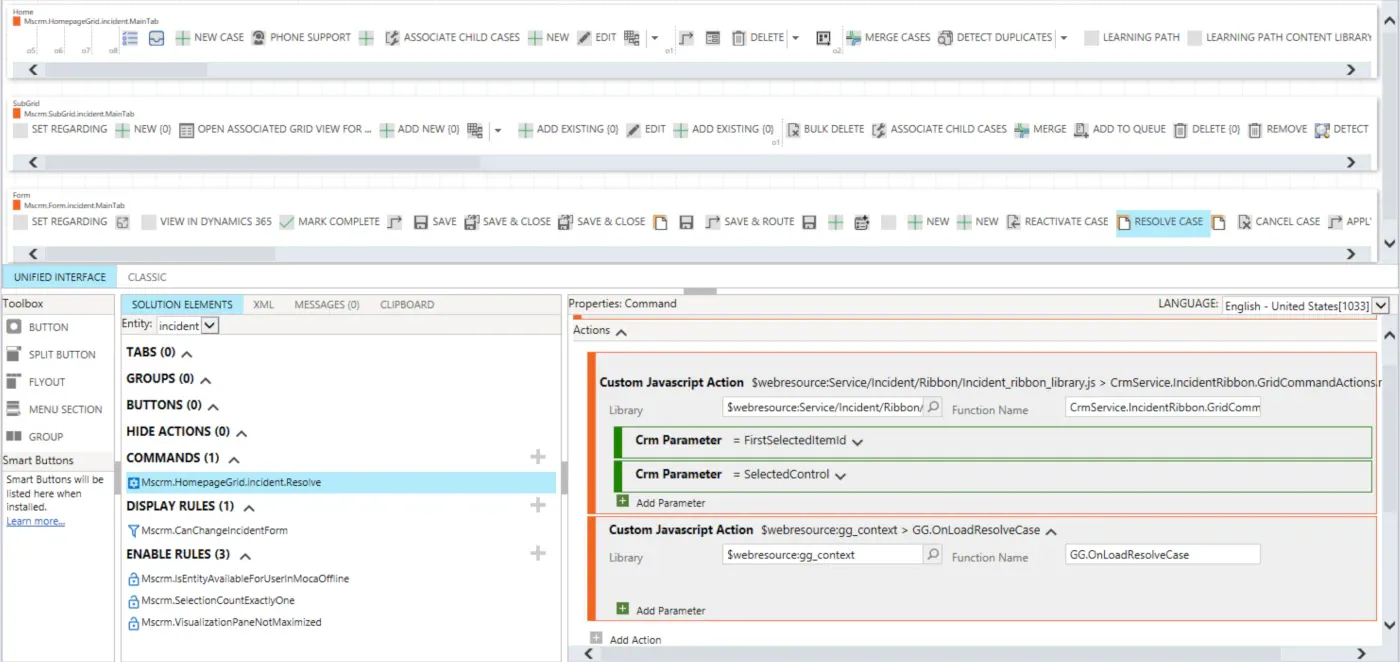Select BULK DELETE in SubGrid ribbon

825,129
